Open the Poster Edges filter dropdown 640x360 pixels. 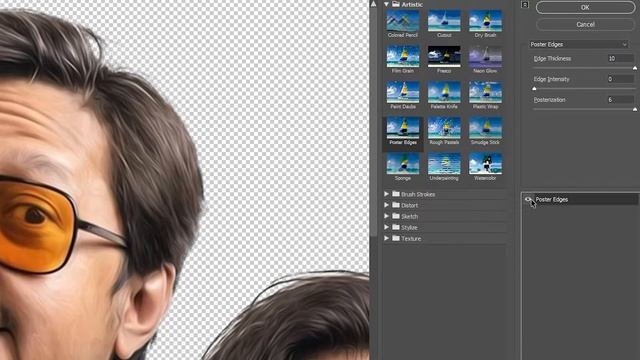[579, 44]
